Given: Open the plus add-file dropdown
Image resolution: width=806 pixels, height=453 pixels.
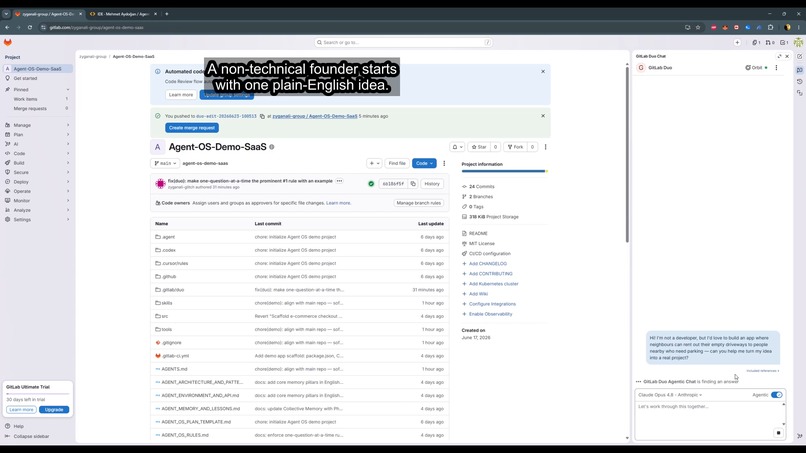Looking at the screenshot, I should [374, 164].
